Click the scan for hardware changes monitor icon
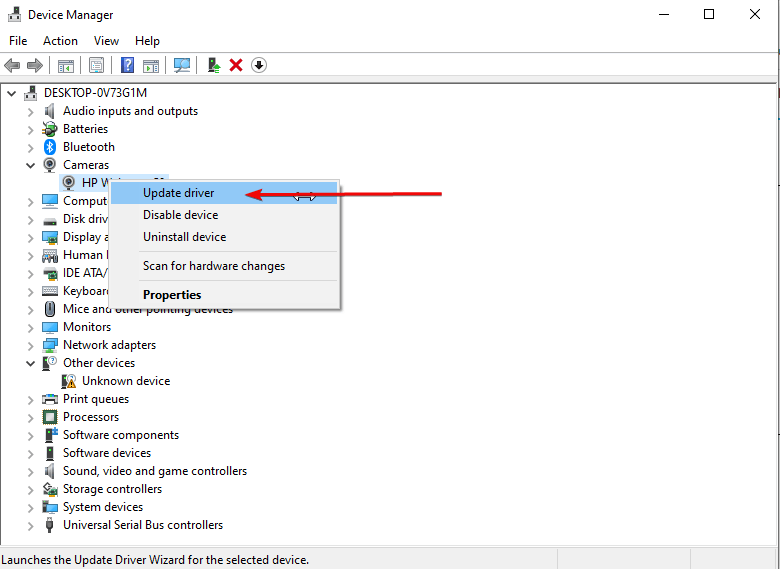The width and height of the screenshot is (780, 569). (182, 65)
